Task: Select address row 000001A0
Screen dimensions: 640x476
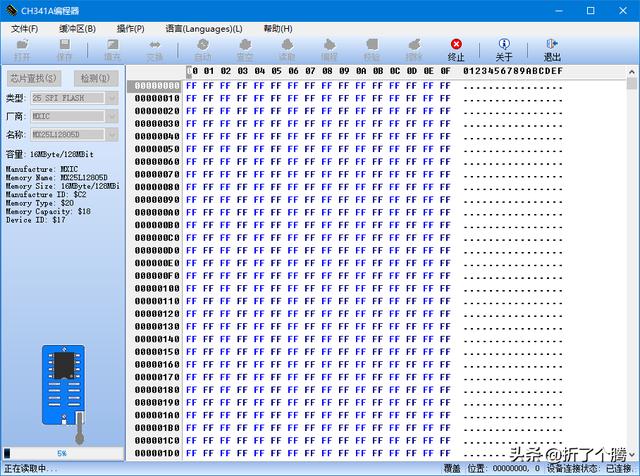Action: click(157, 415)
